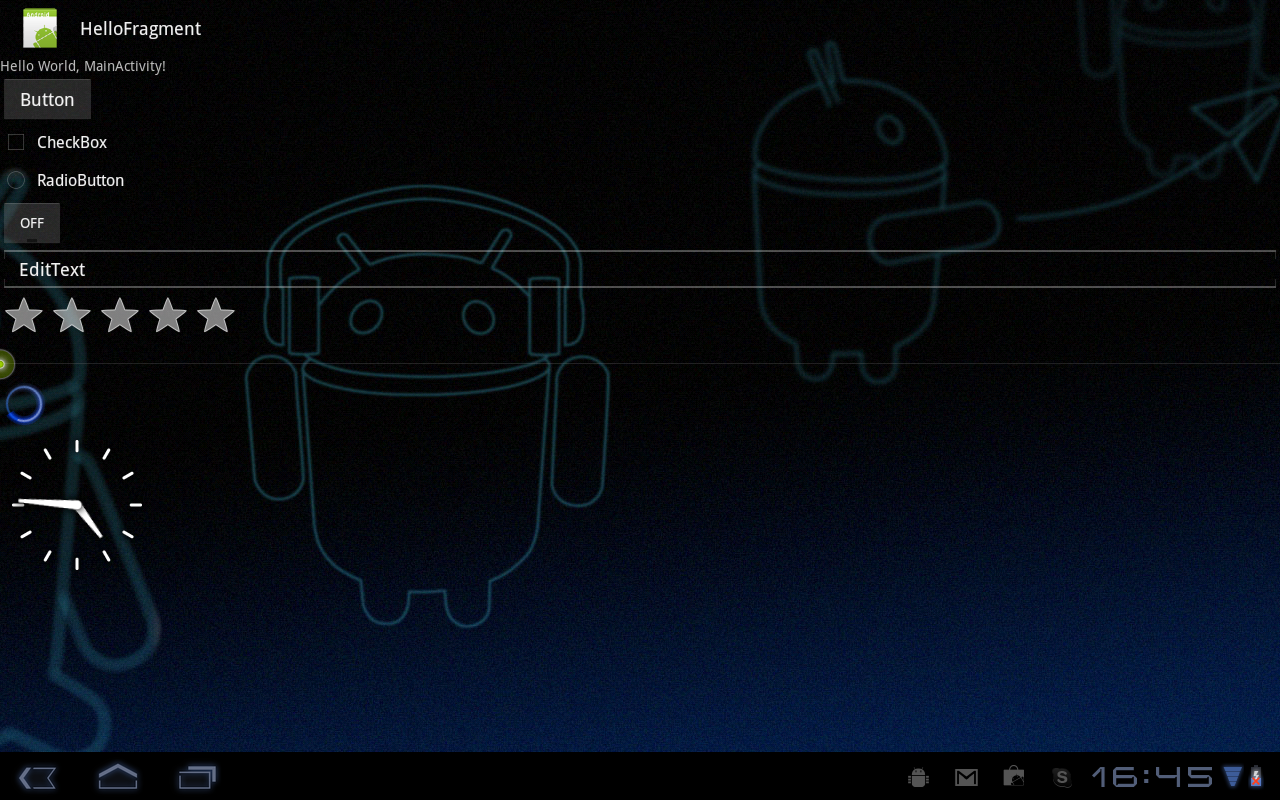Click the Button button
Screen dimensions: 1280x800
(47, 100)
